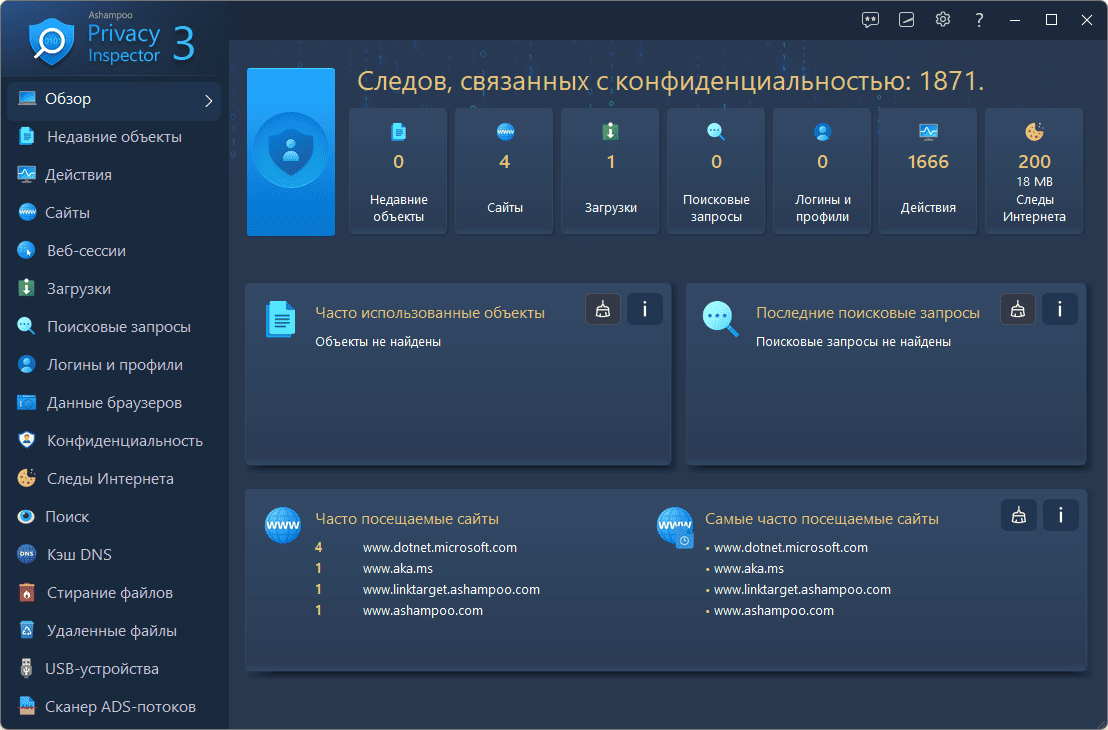The image size is (1108, 730).
Task: Show info for frequently used objects panel
Action: [645, 310]
